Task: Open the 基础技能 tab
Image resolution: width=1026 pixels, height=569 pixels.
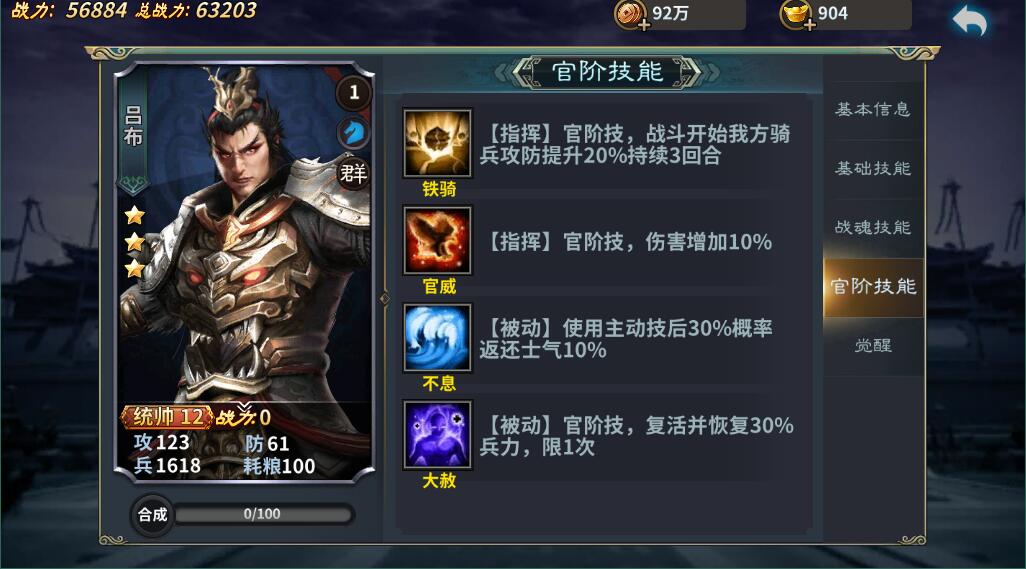Action: (x=873, y=169)
